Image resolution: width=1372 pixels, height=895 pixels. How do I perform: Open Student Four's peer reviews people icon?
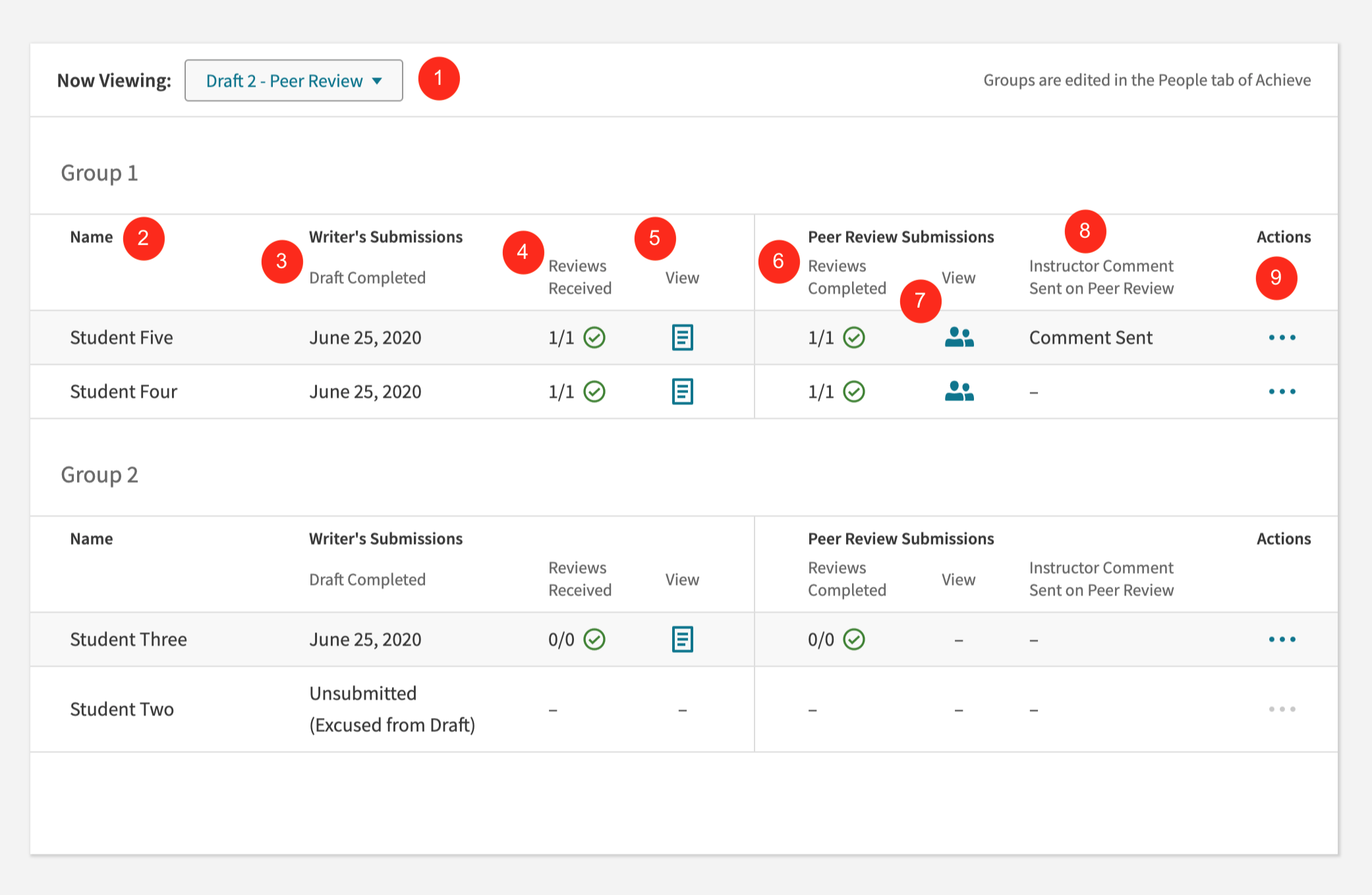(x=959, y=391)
